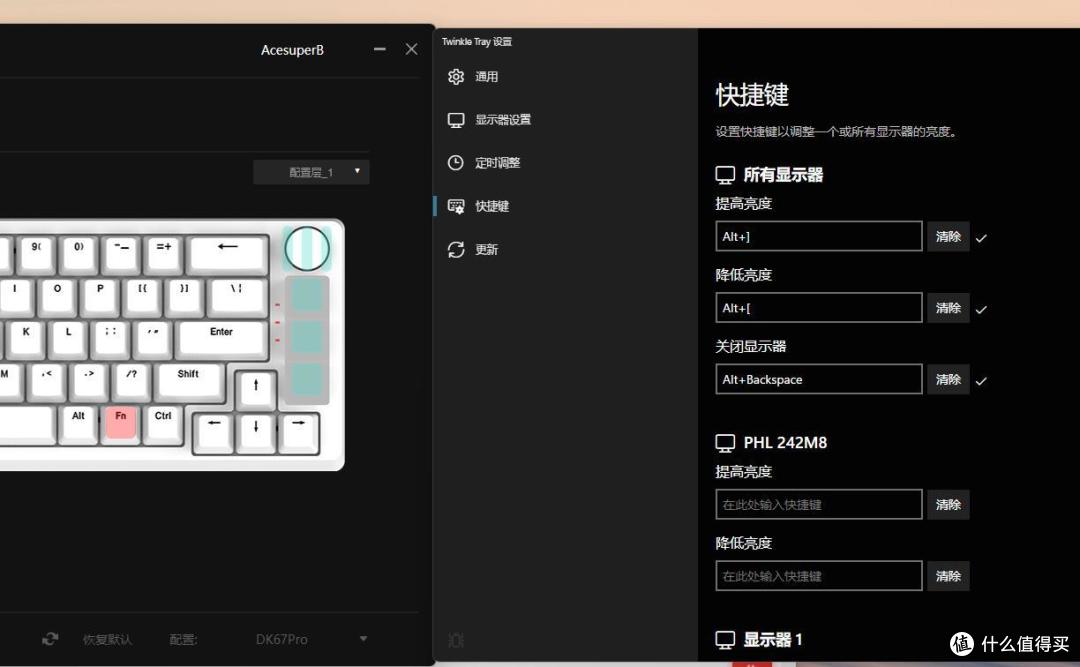Open the 配置层_1 layer dropdown
Image resolution: width=1080 pixels, height=667 pixels.
pyautogui.click(x=311, y=172)
